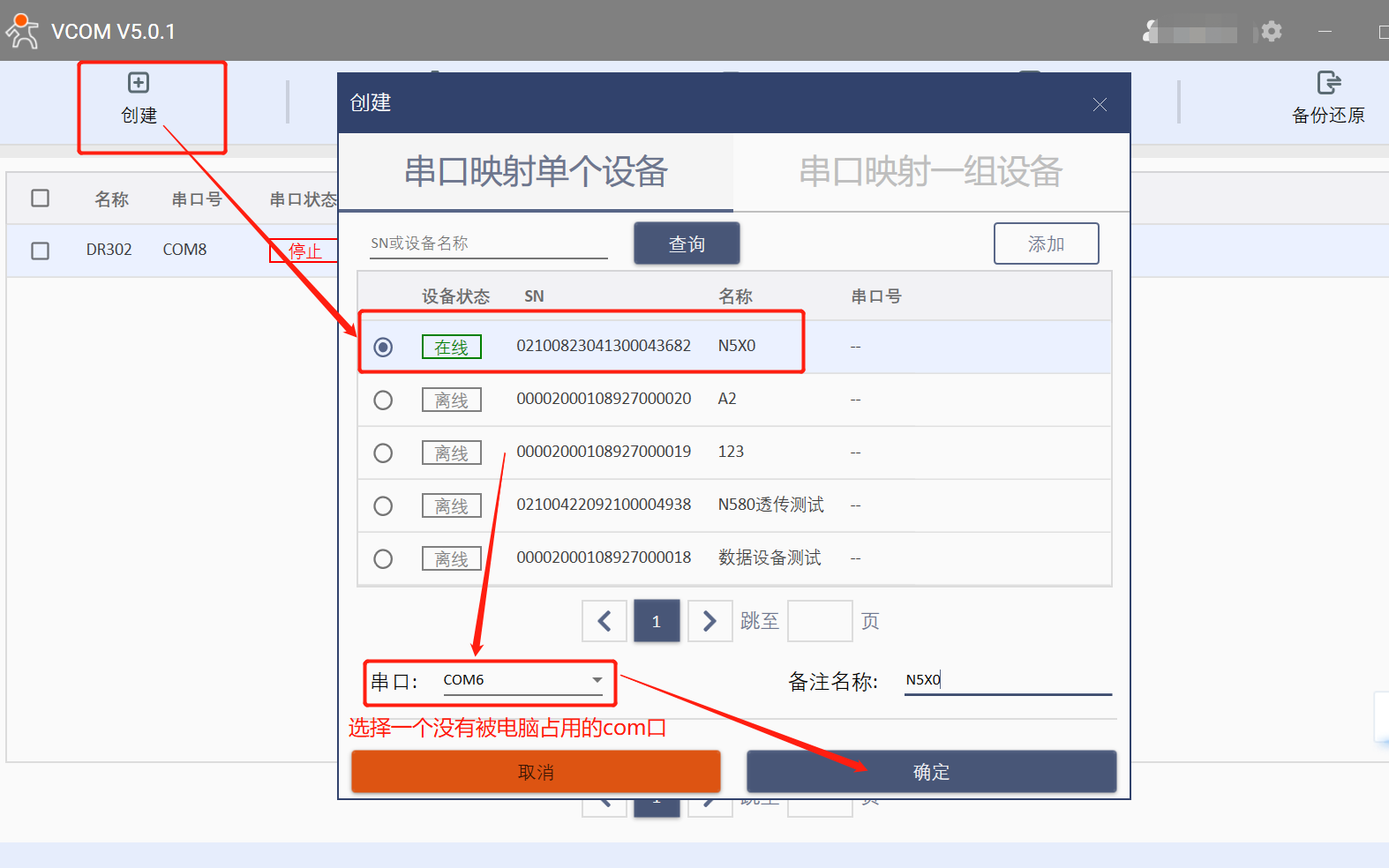Select the online N5X0 device radio button
The image size is (1389, 868).
click(x=383, y=348)
